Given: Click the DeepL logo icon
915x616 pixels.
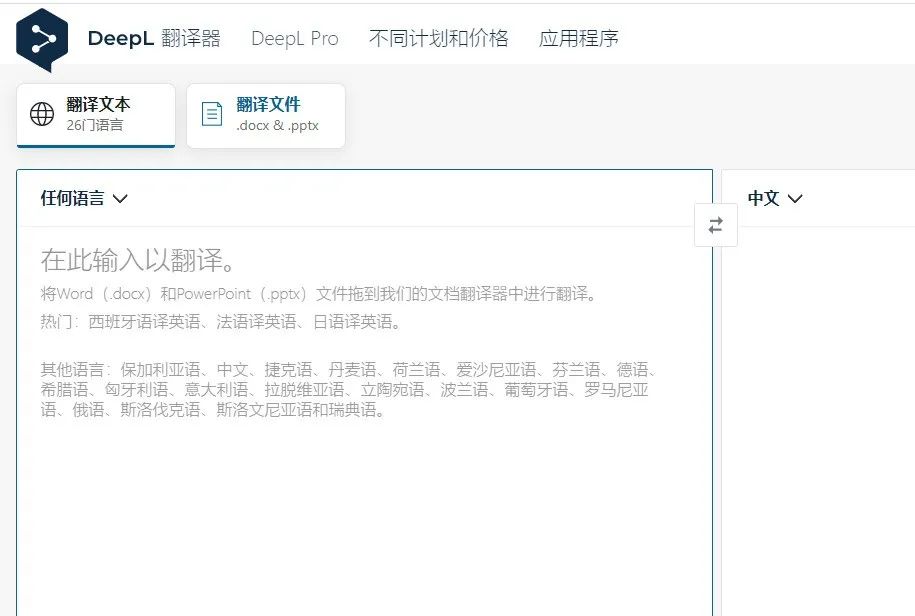Looking at the screenshot, I should [x=42, y=40].
